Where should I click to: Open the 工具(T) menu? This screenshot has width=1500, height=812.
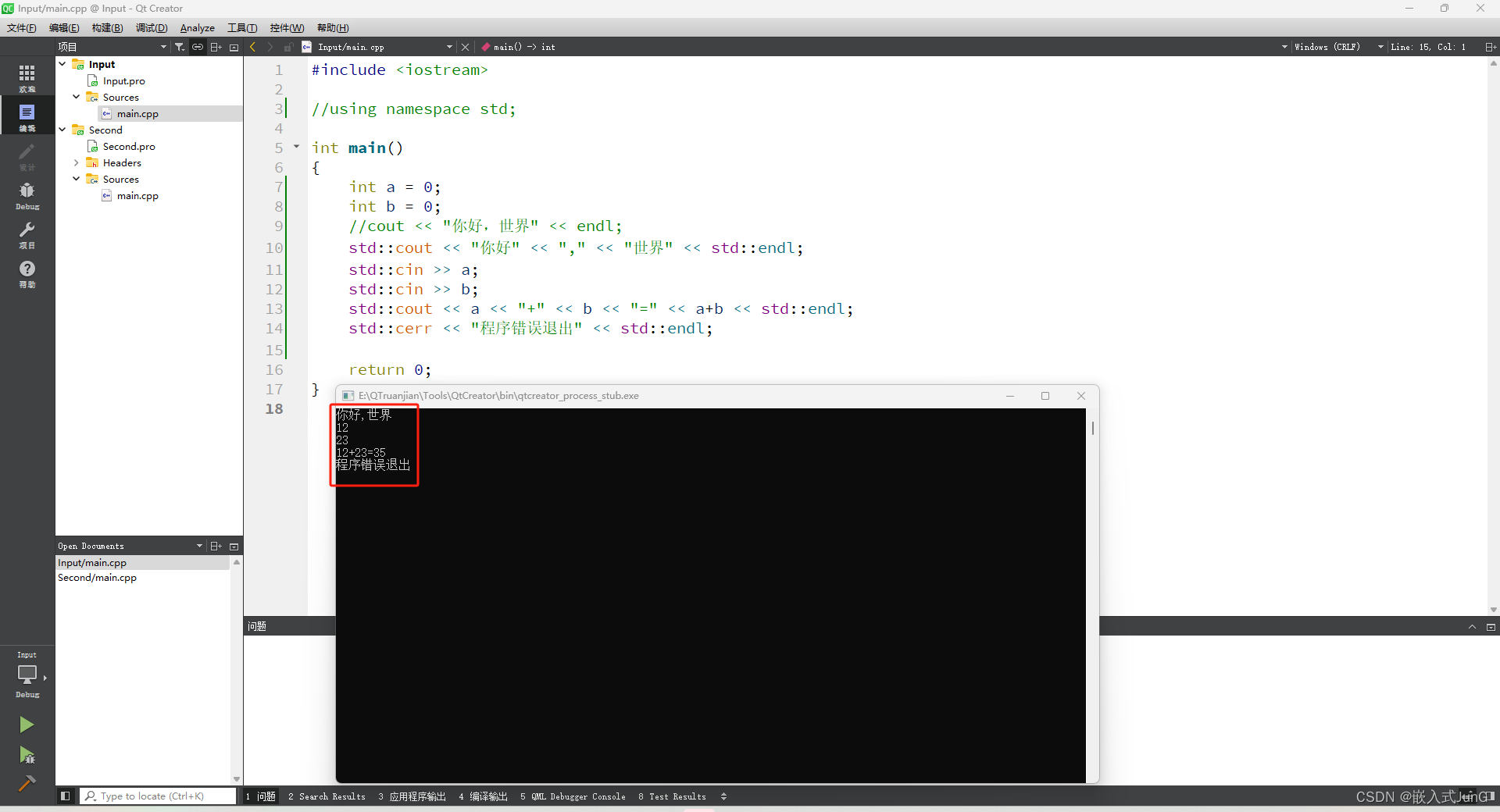(x=242, y=27)
